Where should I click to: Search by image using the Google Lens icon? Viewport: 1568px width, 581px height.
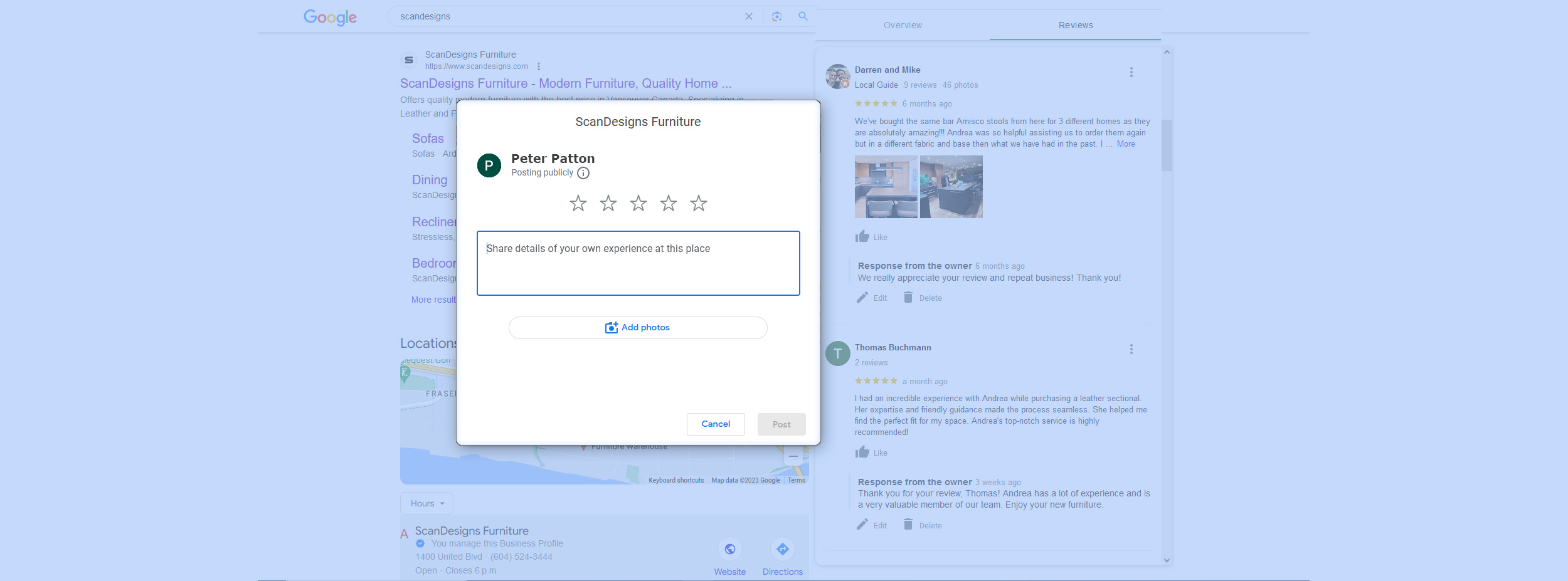coord(777,16)
